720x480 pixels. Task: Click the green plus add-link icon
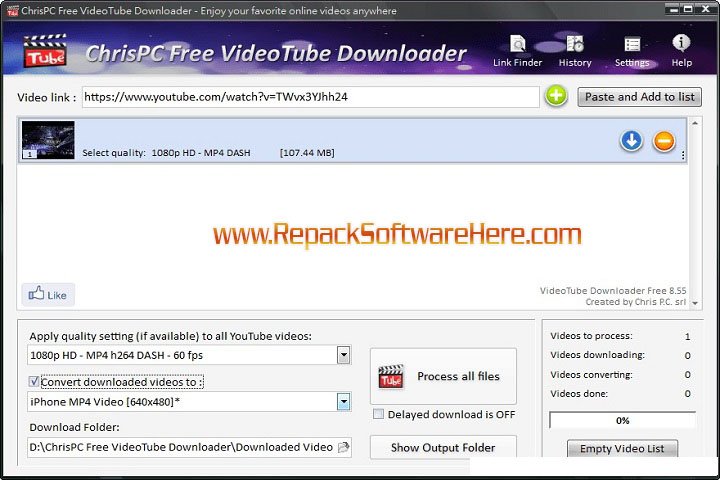pyautogui.click(x=556, y=96)
